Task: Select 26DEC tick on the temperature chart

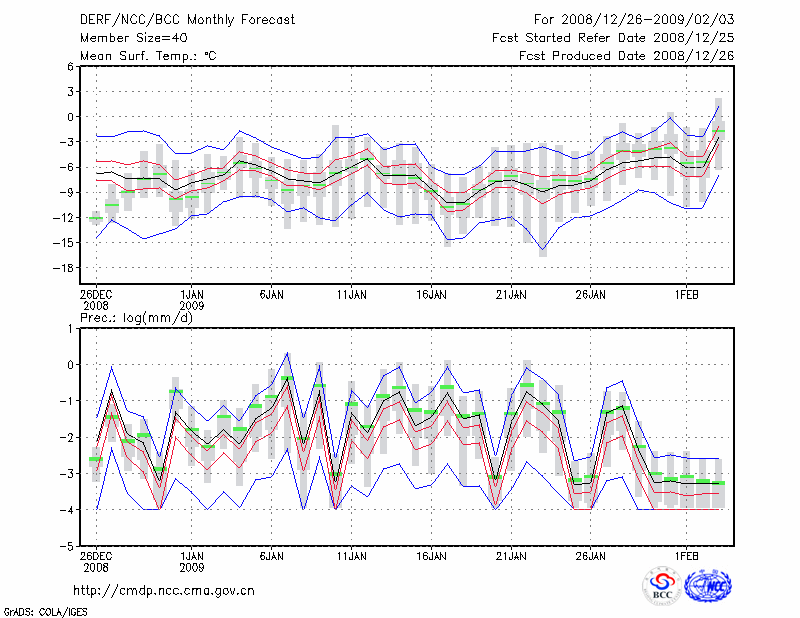Action: [x=96, y=296]
